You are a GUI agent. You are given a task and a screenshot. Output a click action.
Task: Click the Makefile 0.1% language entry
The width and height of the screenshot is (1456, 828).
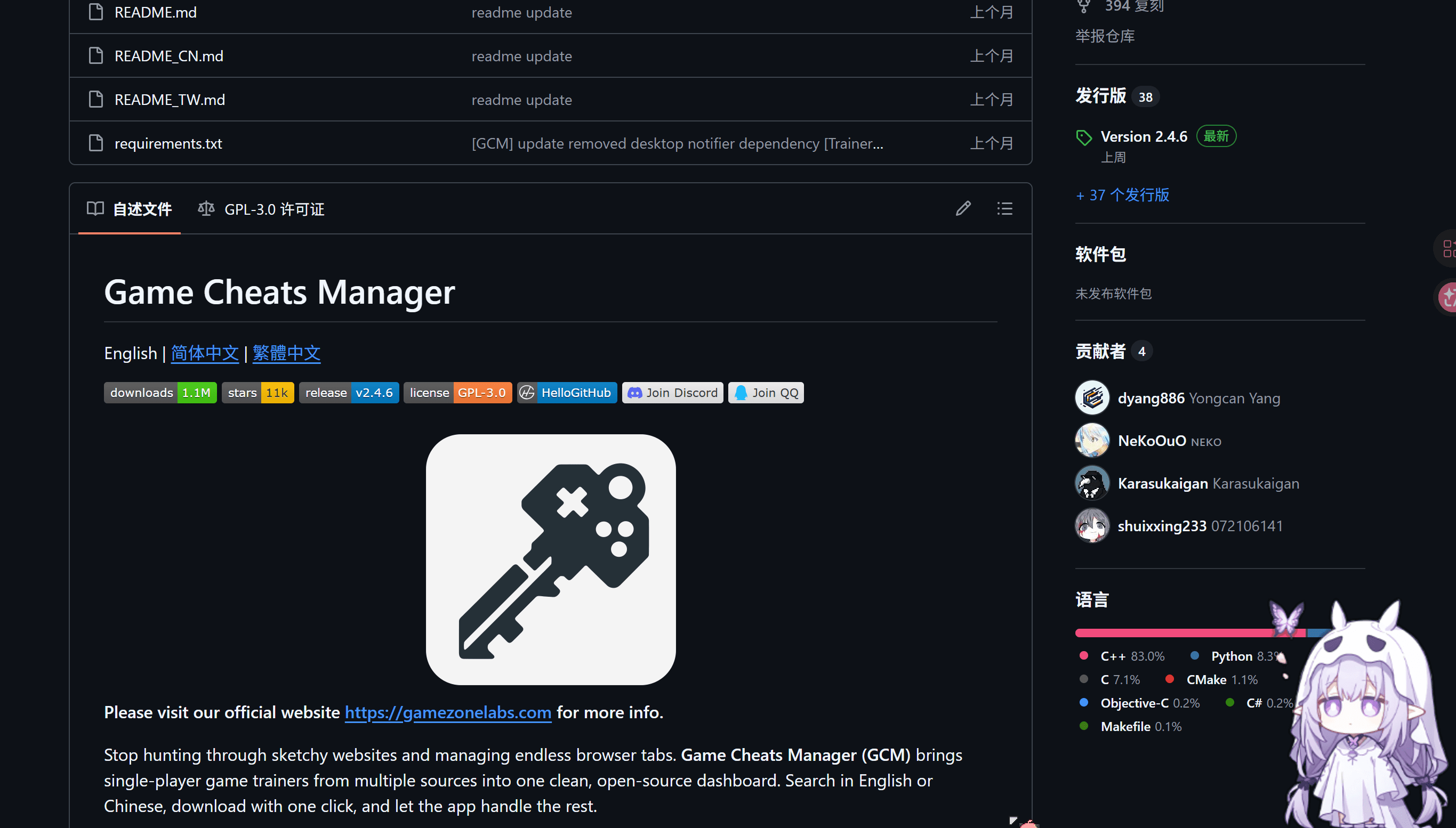1131,726
